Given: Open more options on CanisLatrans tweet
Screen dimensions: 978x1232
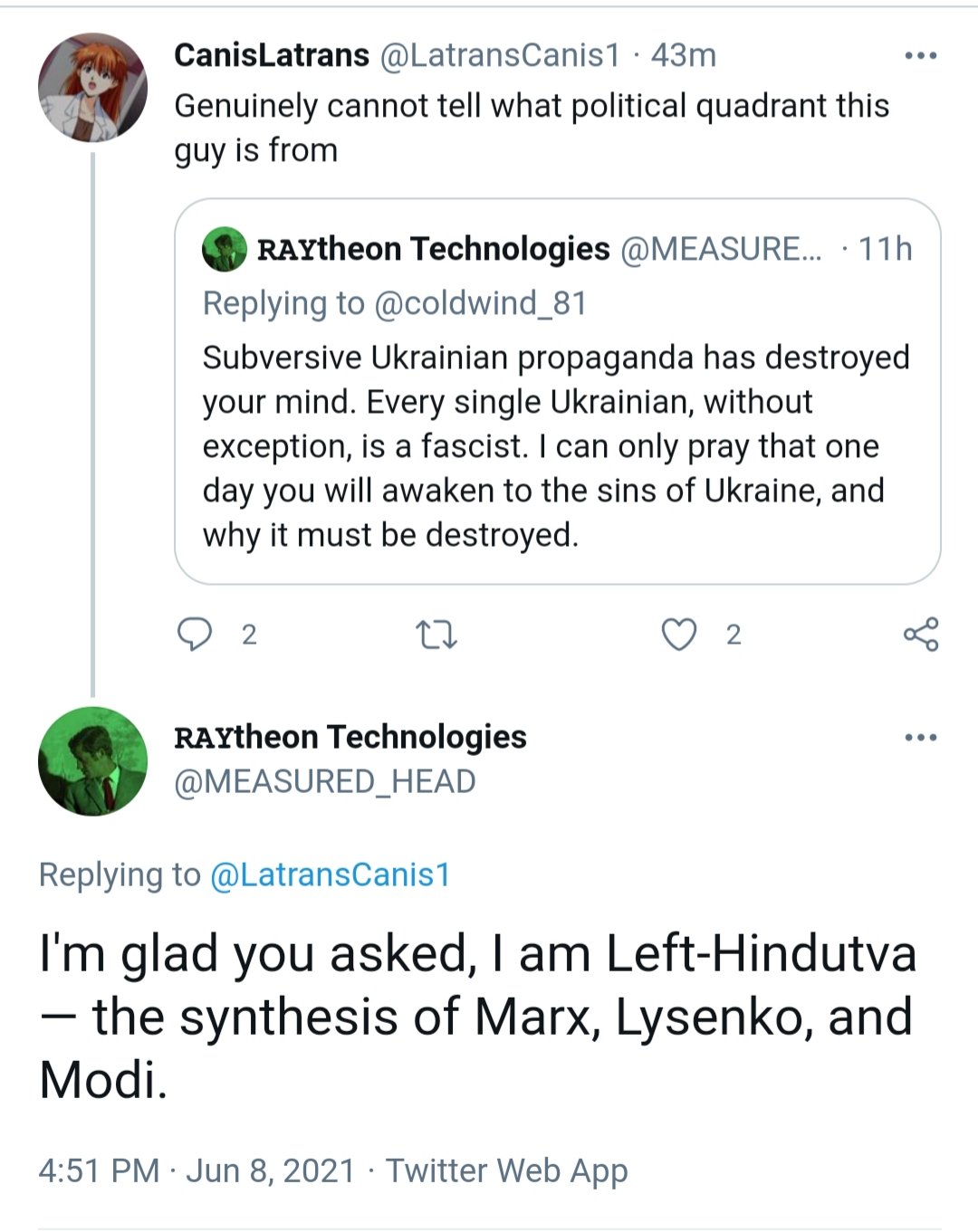Looking at the screenshot, I should (921, 56).
